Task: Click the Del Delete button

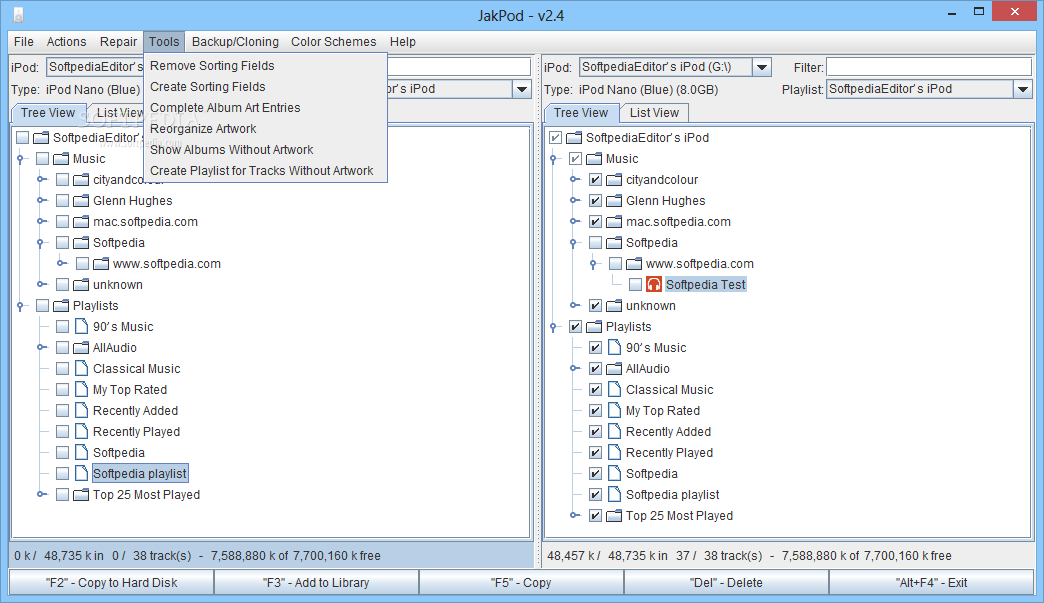Action: (x=726, y=583)
